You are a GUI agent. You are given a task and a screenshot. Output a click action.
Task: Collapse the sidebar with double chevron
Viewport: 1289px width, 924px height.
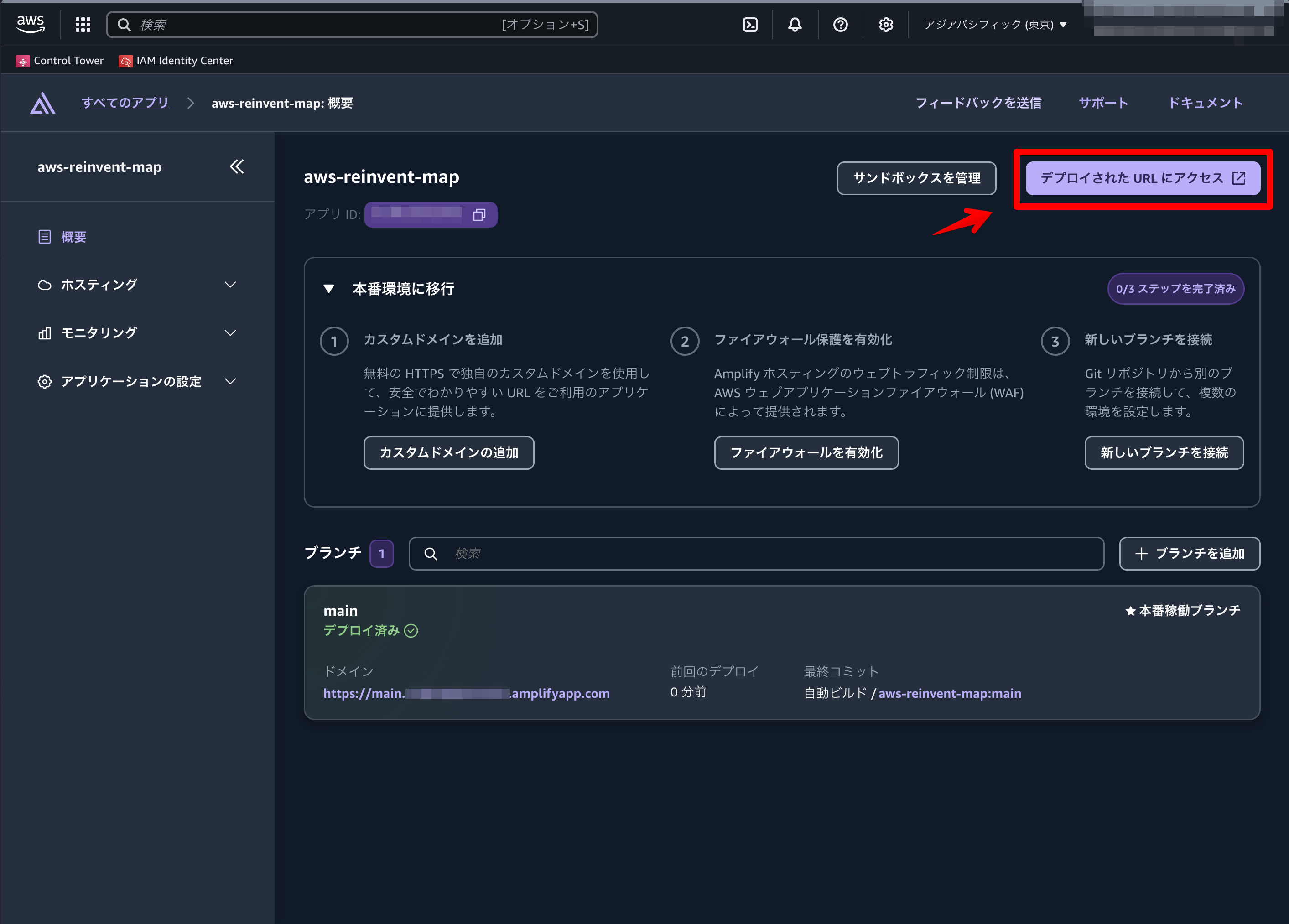tap(236, 166)
